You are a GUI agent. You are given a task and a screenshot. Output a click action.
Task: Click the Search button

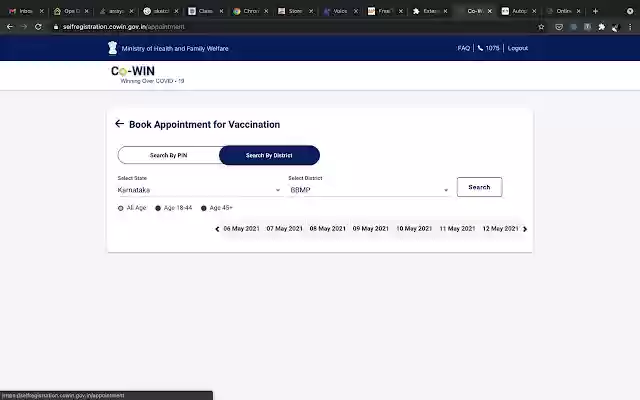pos(479,187)
